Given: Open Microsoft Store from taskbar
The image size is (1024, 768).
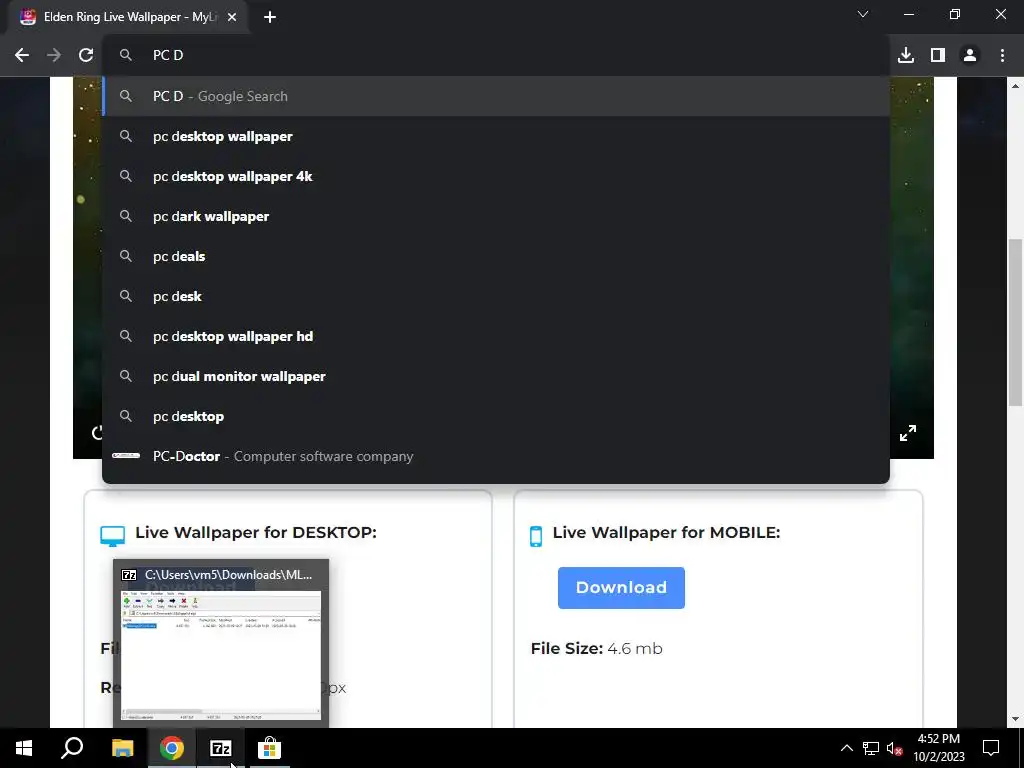Looking at the screenshot, I should [x=269, y=748].
